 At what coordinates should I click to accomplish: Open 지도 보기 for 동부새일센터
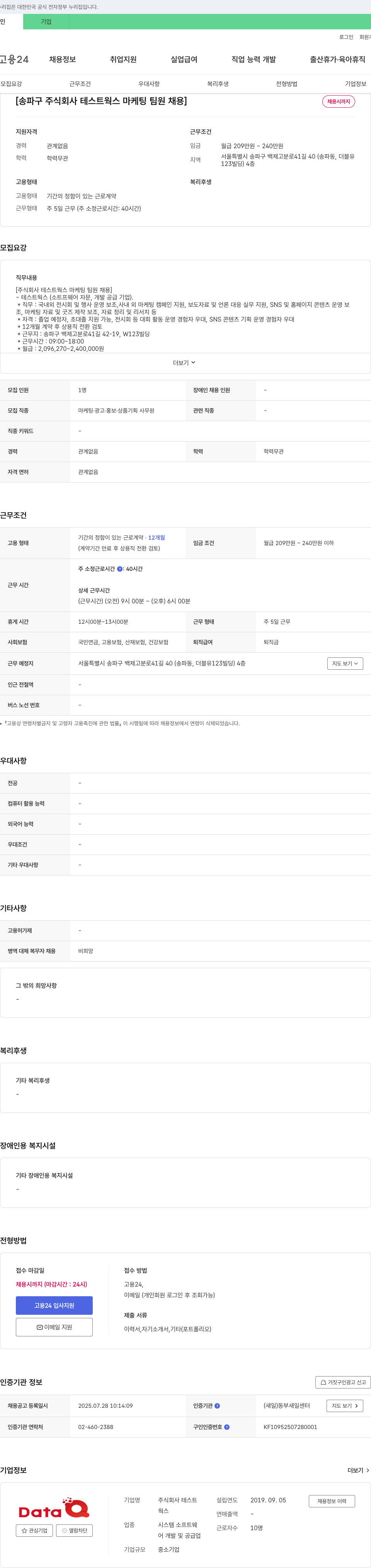(x=345, y=1406)
